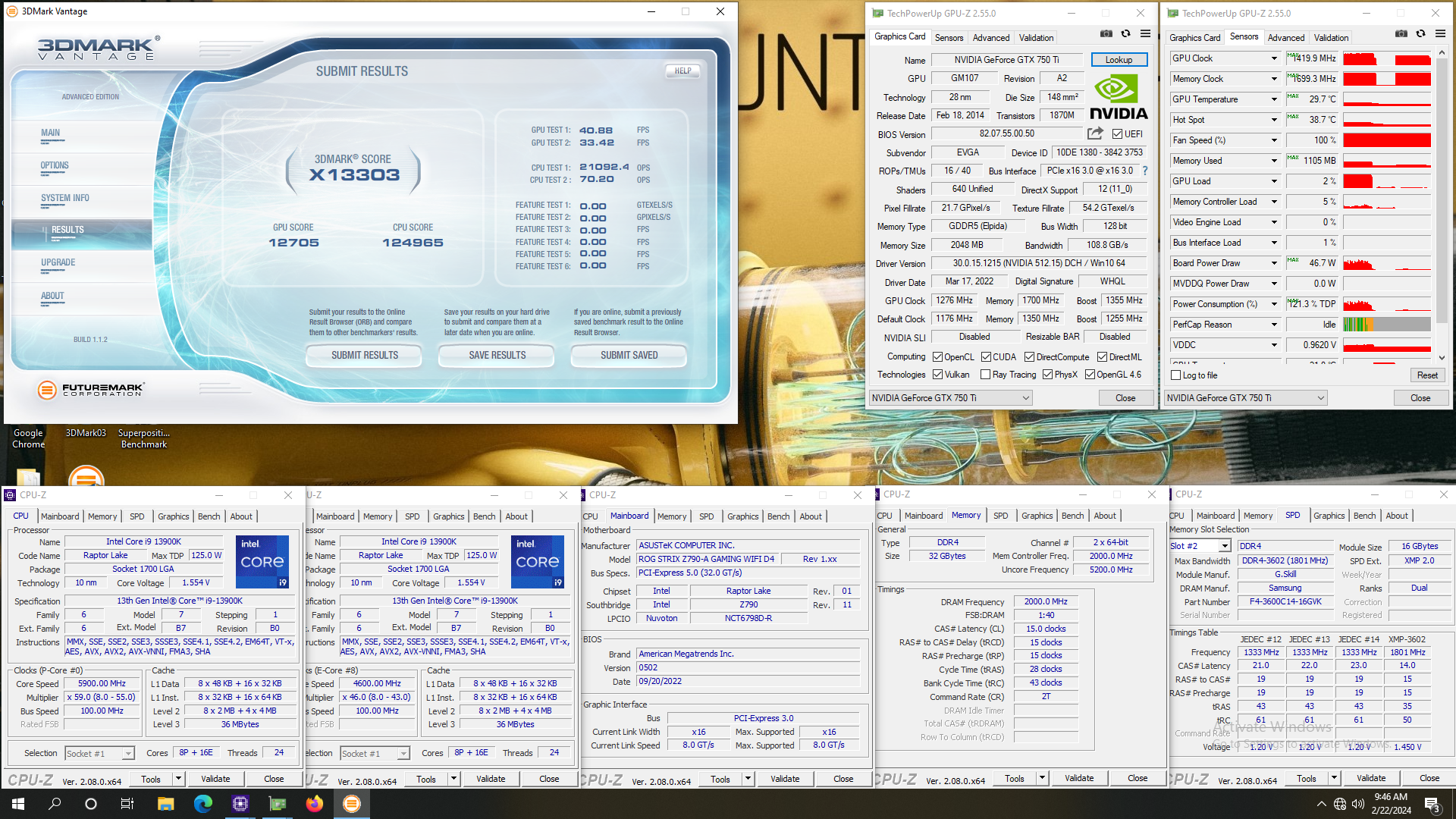1456x819 pixels.
Task: Click the NVIDIA logo in GPU-Z
Action: [1119, 98]
